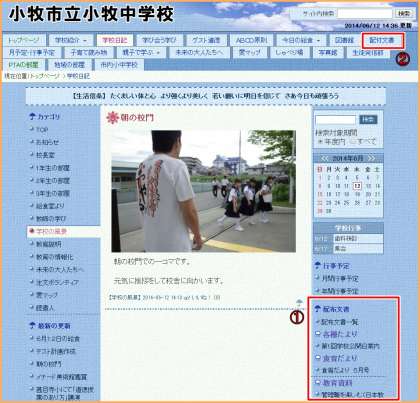Select the すべて radio button
Viewport: 420px width, 403px height.
353,142
